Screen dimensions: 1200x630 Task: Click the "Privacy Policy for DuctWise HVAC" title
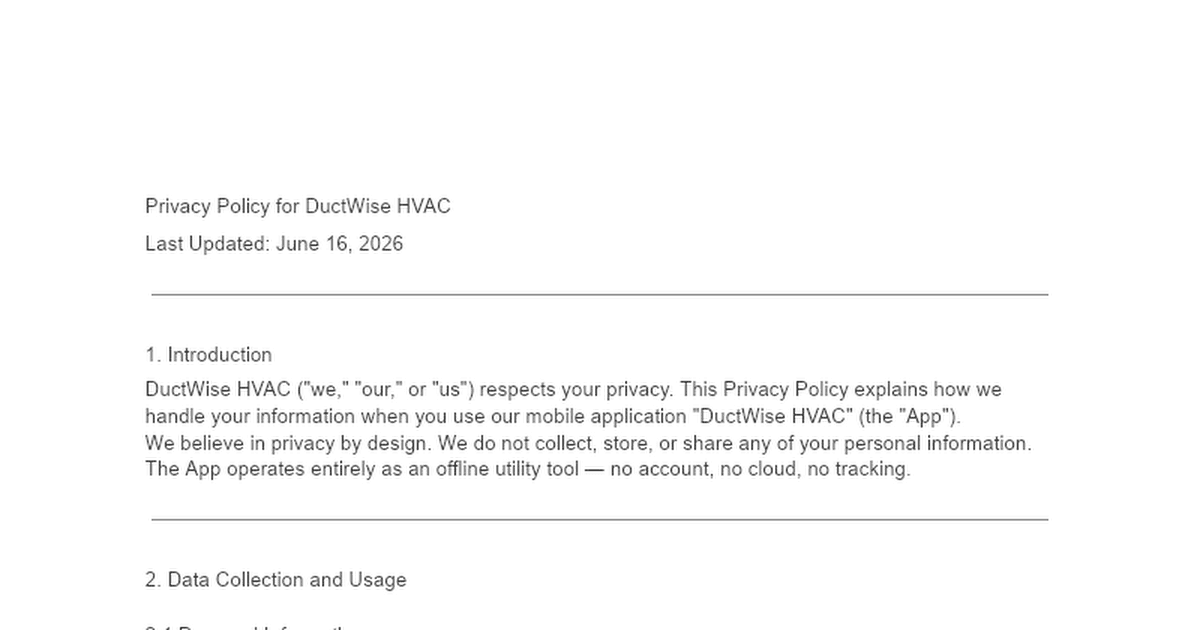(298, 206)
